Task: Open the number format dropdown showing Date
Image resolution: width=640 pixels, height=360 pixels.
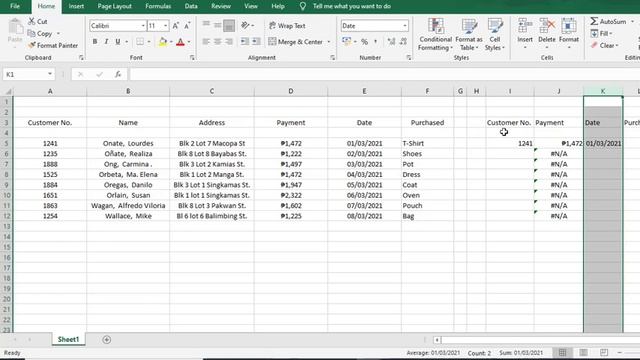Action: coord(404,26)
